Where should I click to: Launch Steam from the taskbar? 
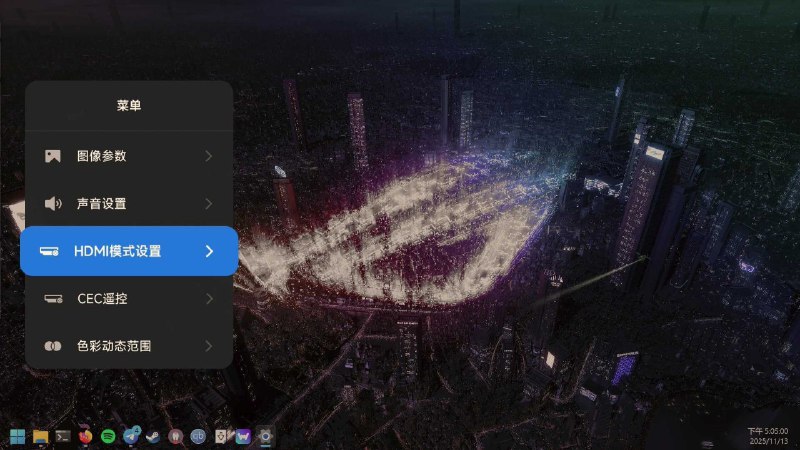[153, 436]
